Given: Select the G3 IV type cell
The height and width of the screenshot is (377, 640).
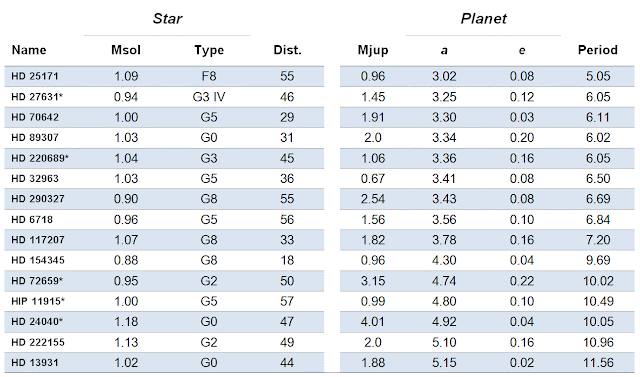Looking at the screenshot, I should click(x=209, y=97).
